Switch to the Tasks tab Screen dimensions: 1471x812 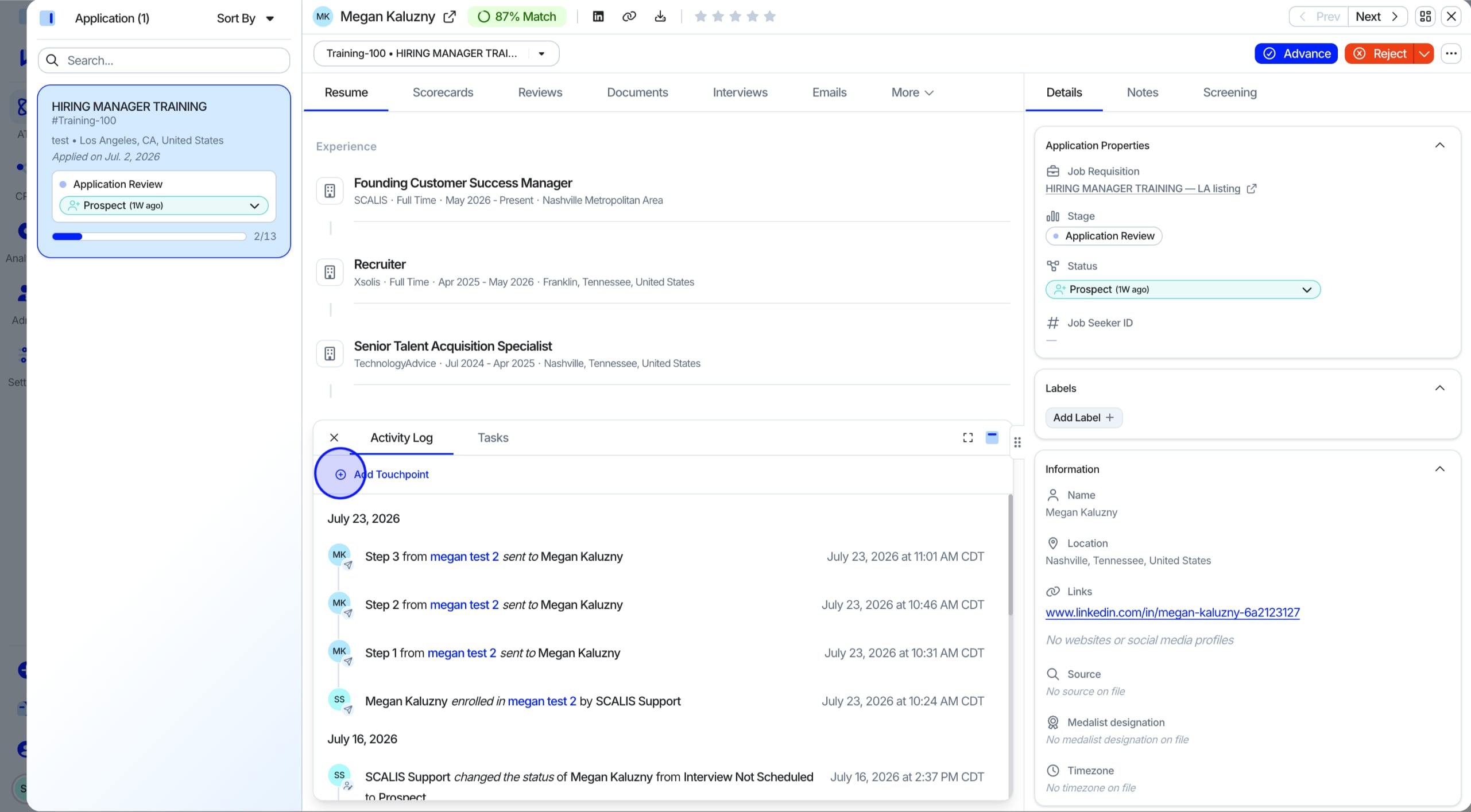493,438
